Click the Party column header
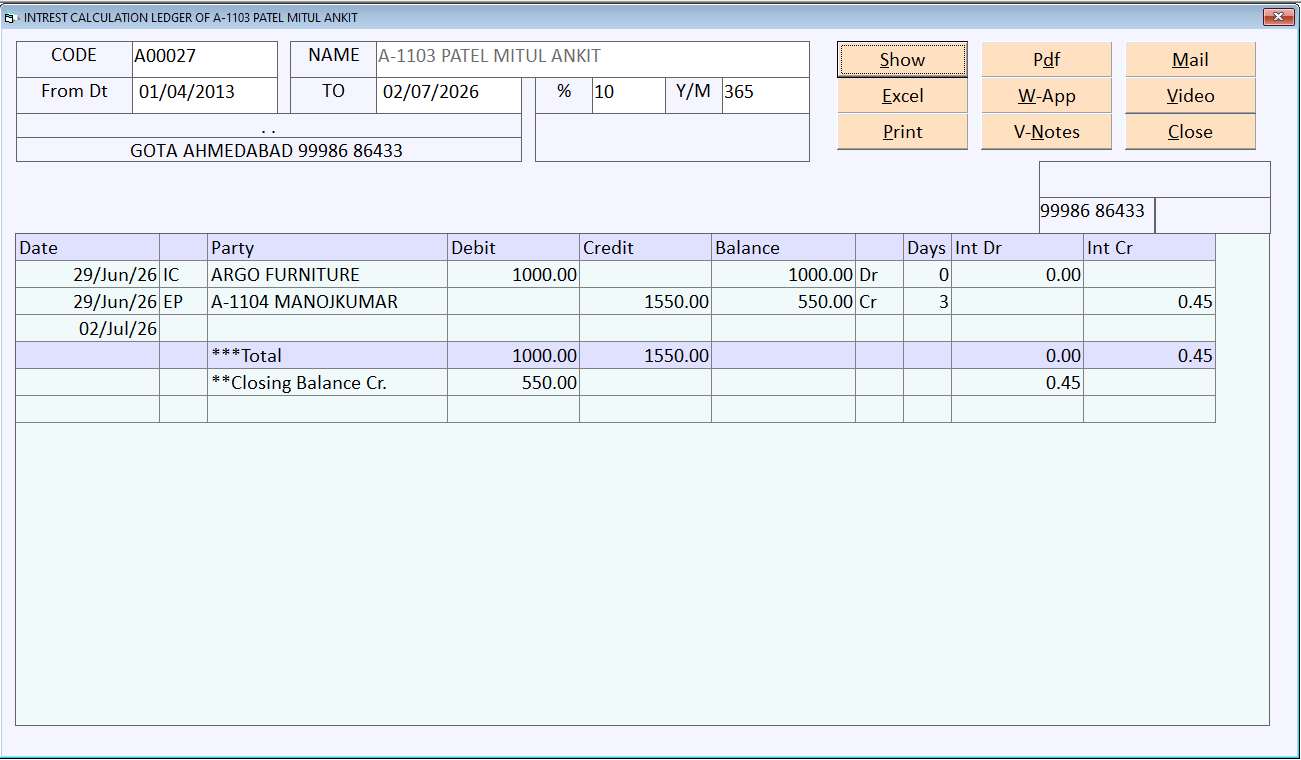Image resolution: width=1301 pixels, height=760 pixels. [x=327, y=248]
